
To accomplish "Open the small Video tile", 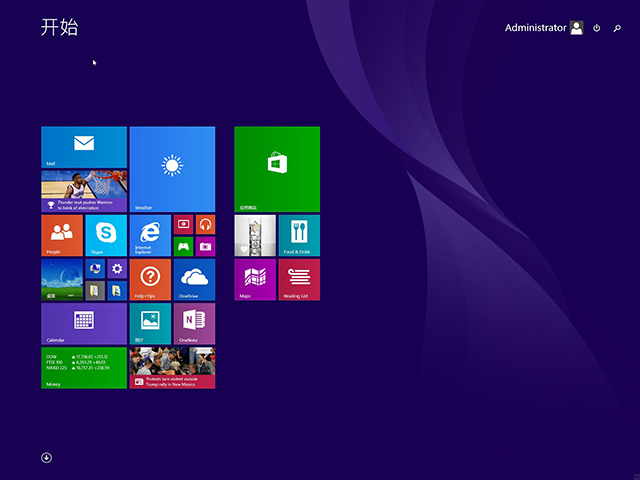I will (183, 224).
